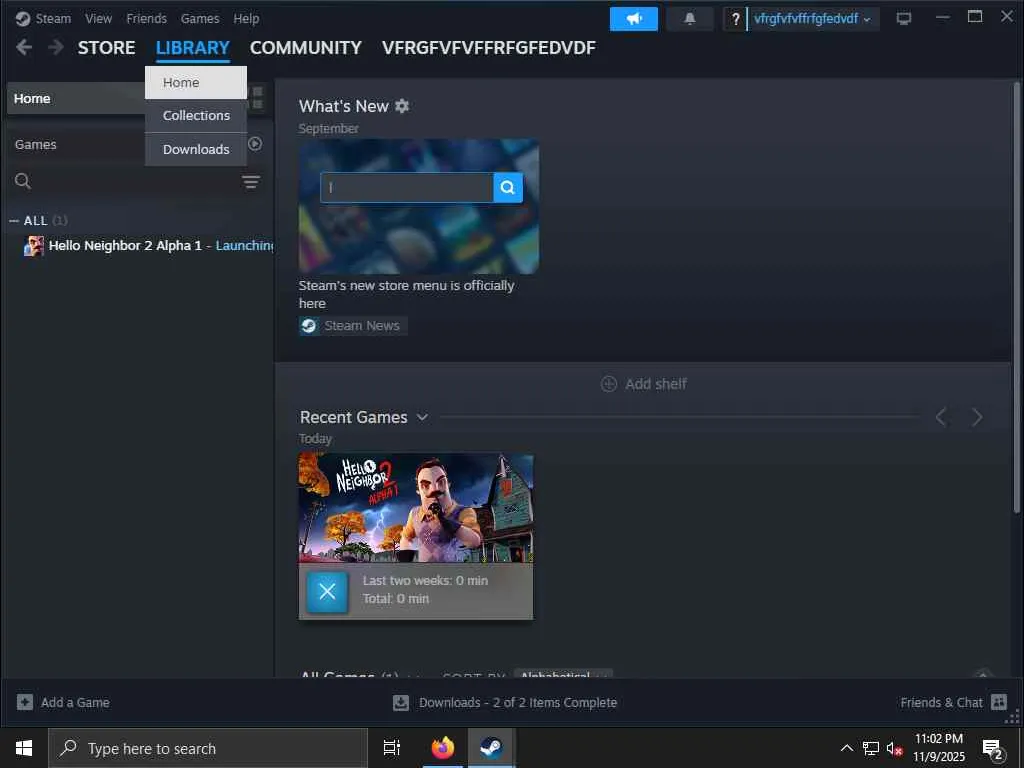Switch to Big Picture mode monitor icon
Viewport: 1024px width, 768px height.
(903, 18)
